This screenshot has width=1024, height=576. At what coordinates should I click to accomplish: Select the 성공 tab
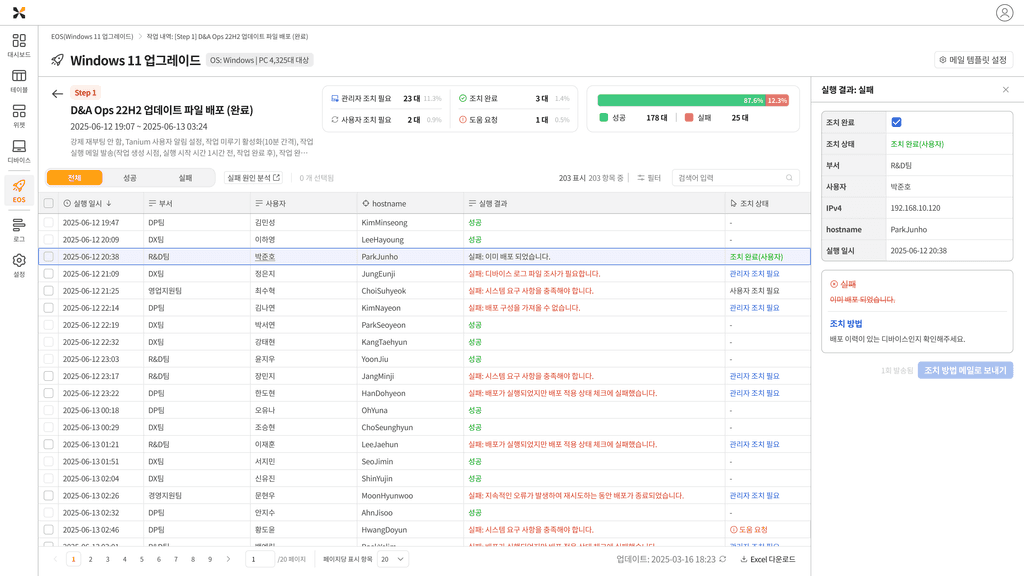pos(130,178)
